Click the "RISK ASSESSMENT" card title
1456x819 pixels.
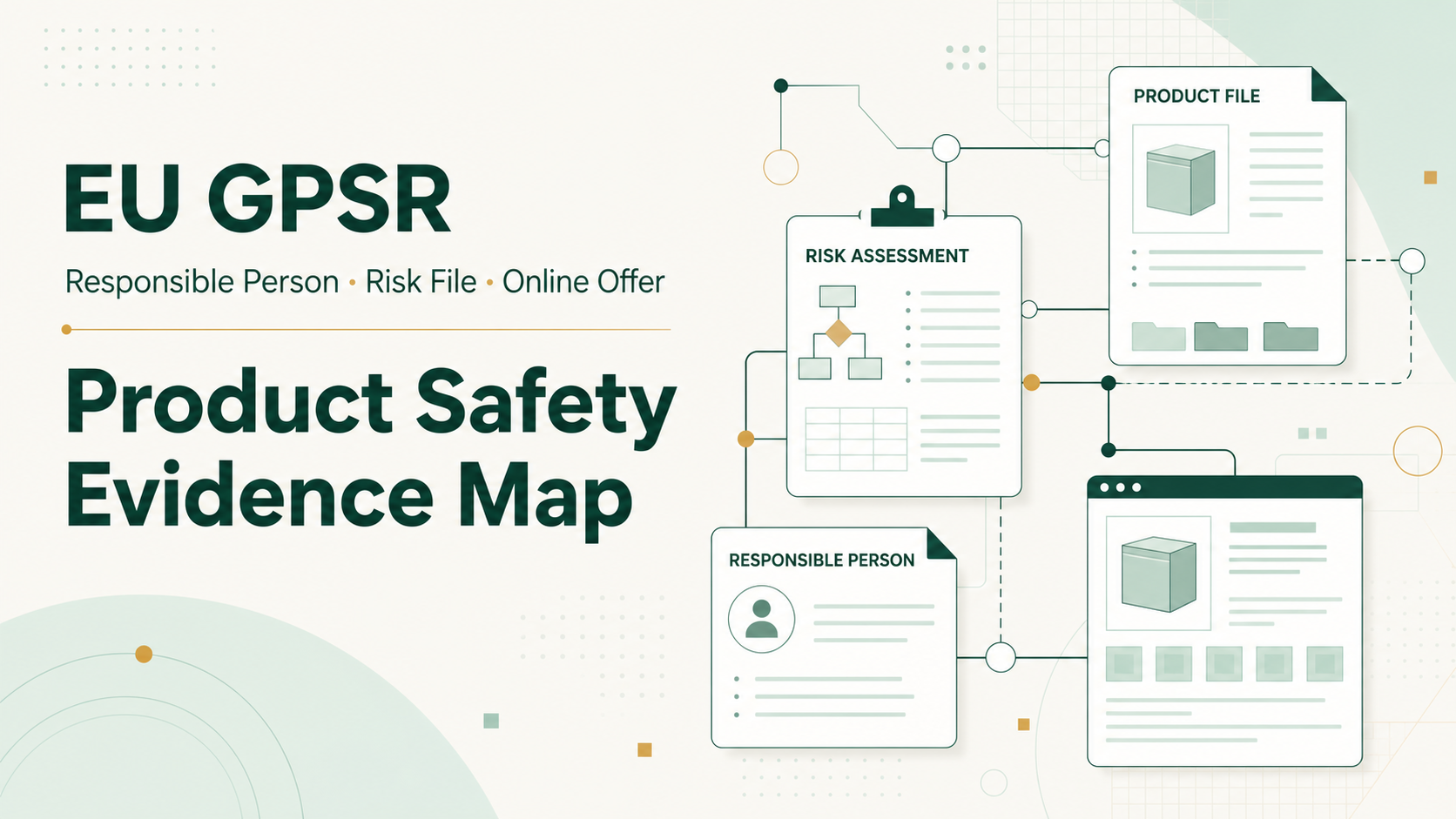[x=886, y=256]
